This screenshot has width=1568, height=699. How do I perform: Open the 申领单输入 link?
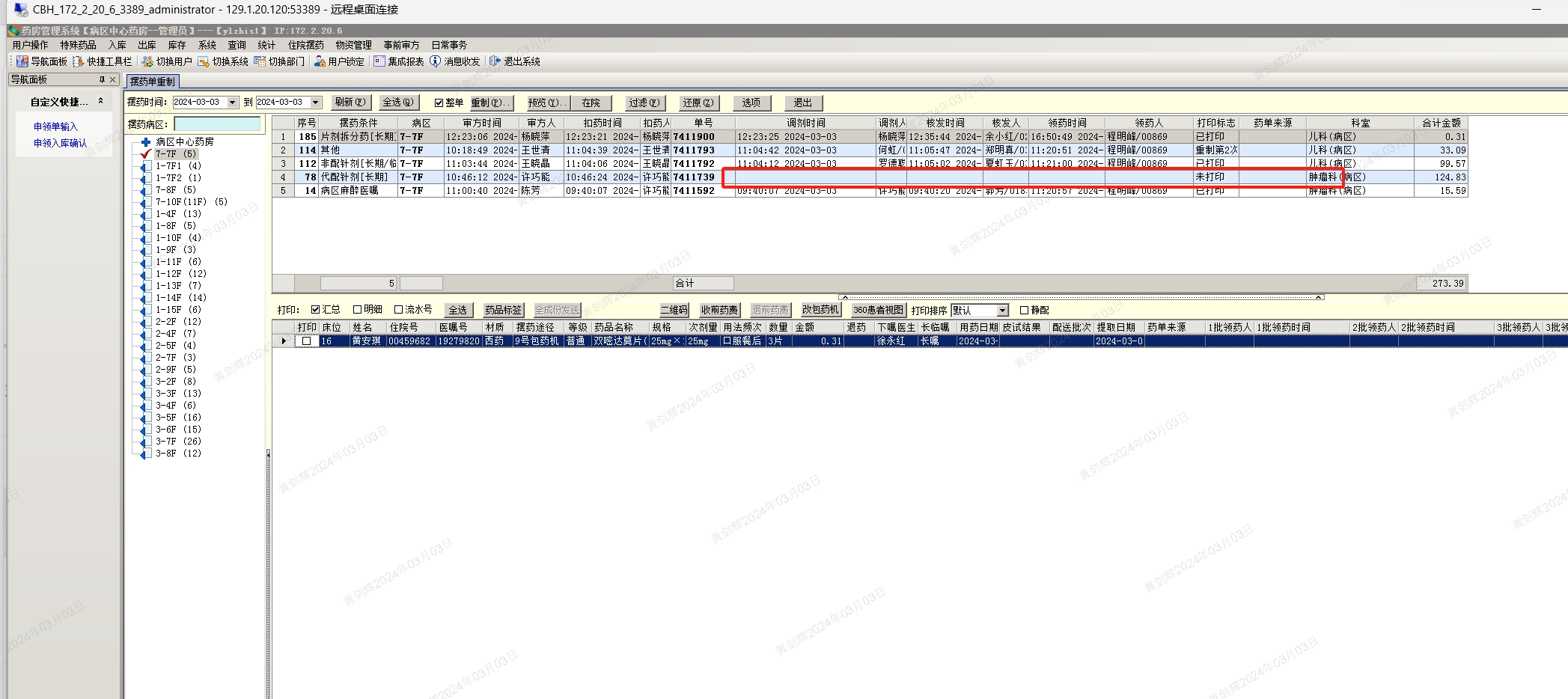pos(55,126)
